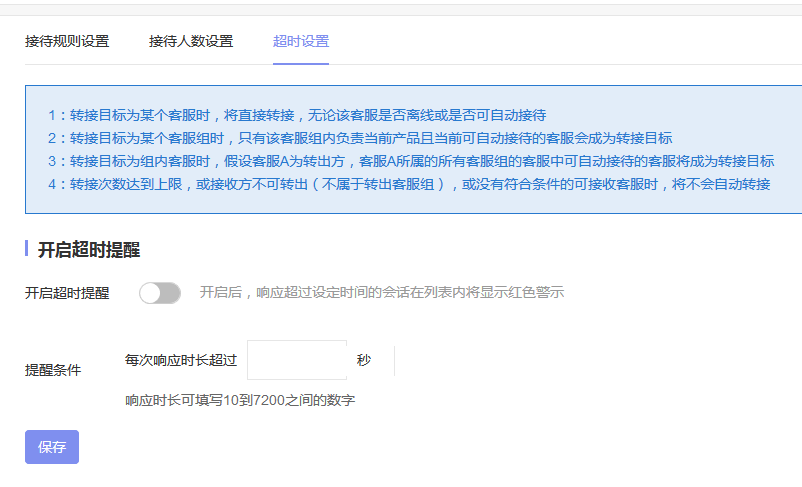Click the 开启超时提醒 label beside the toggle
Image resolution: width=802 pixels, height=487 pixels.
click(x=67, y=293)
